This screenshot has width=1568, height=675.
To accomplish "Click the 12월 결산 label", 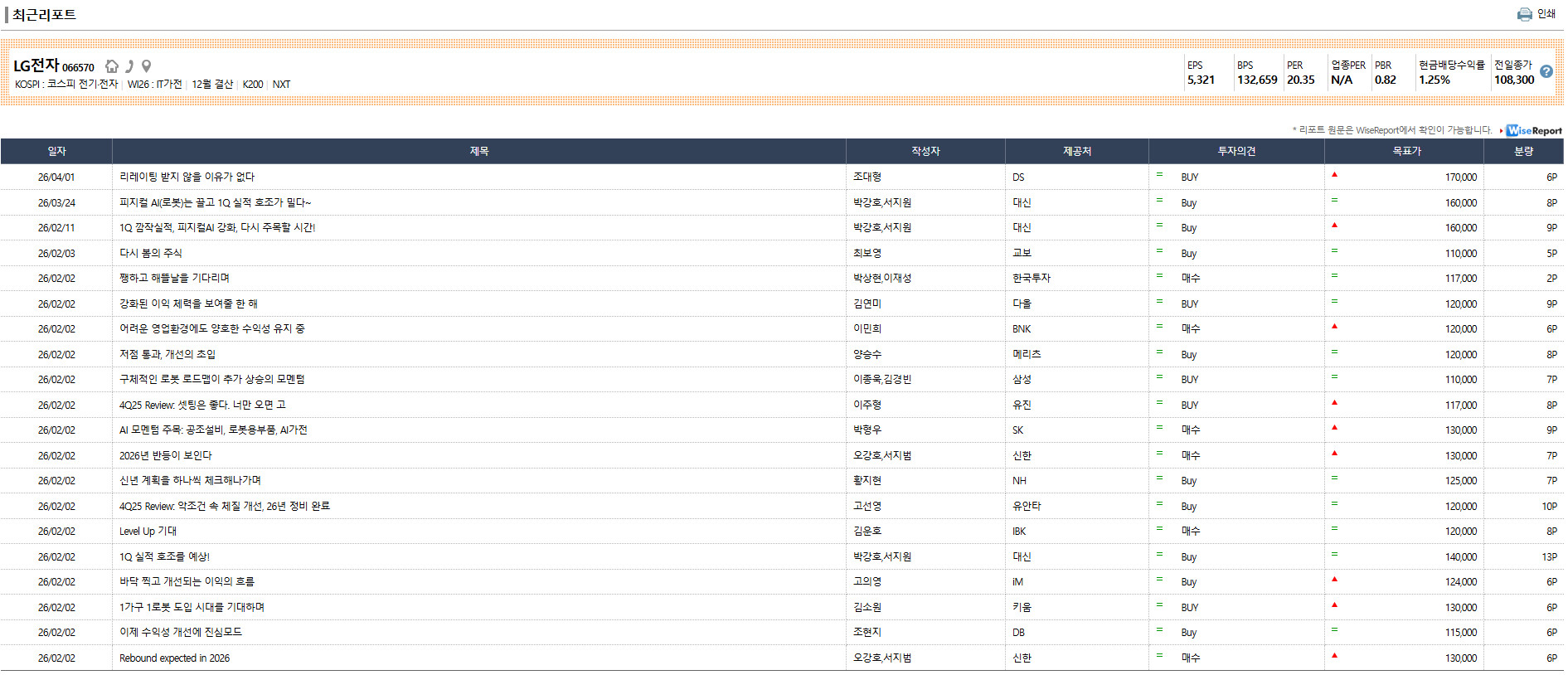I will [212, 85].
